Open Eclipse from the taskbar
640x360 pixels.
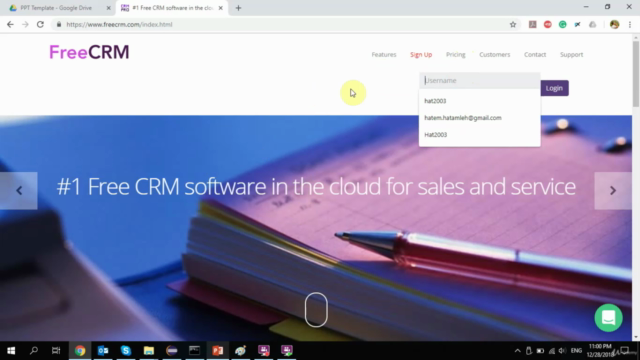[x=171, y=351]
